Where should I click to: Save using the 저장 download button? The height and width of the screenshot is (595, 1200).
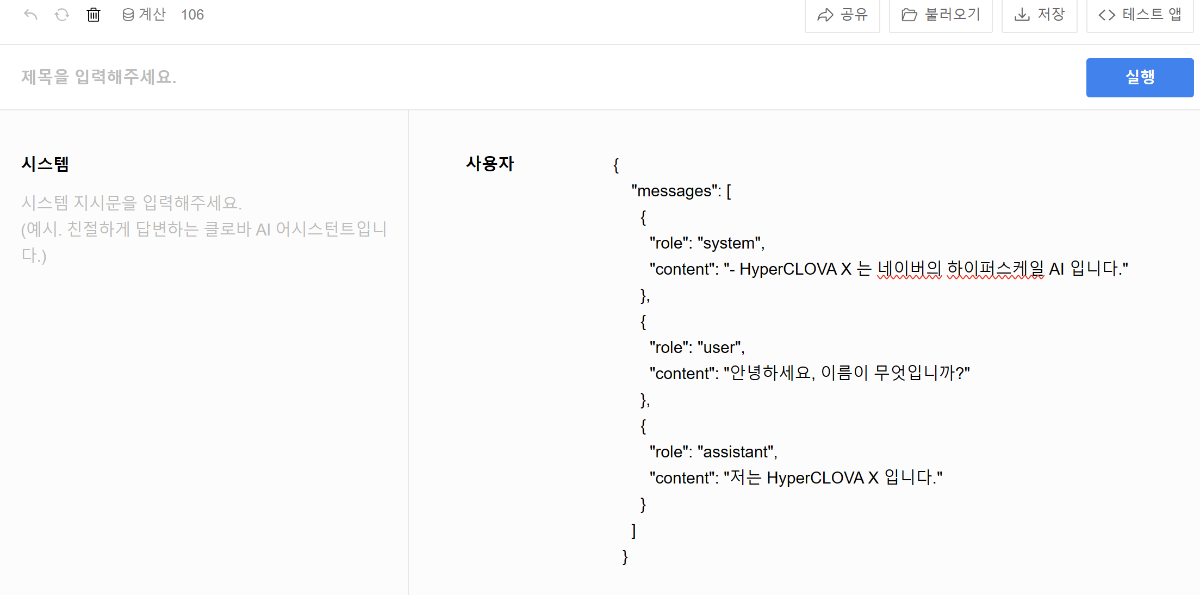(x=1040, y=15)
